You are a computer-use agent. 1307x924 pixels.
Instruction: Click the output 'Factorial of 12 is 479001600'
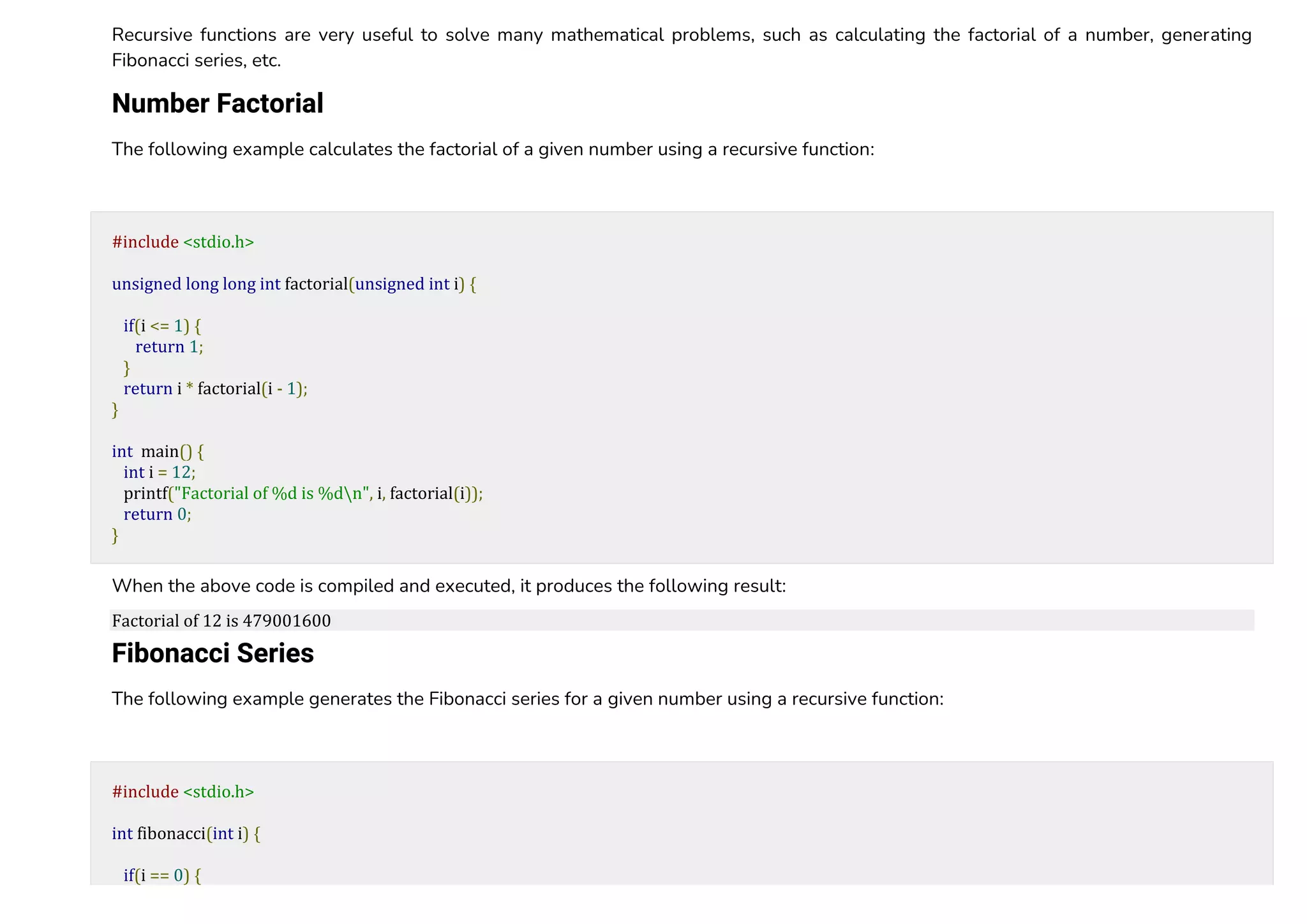coord(221,620)
